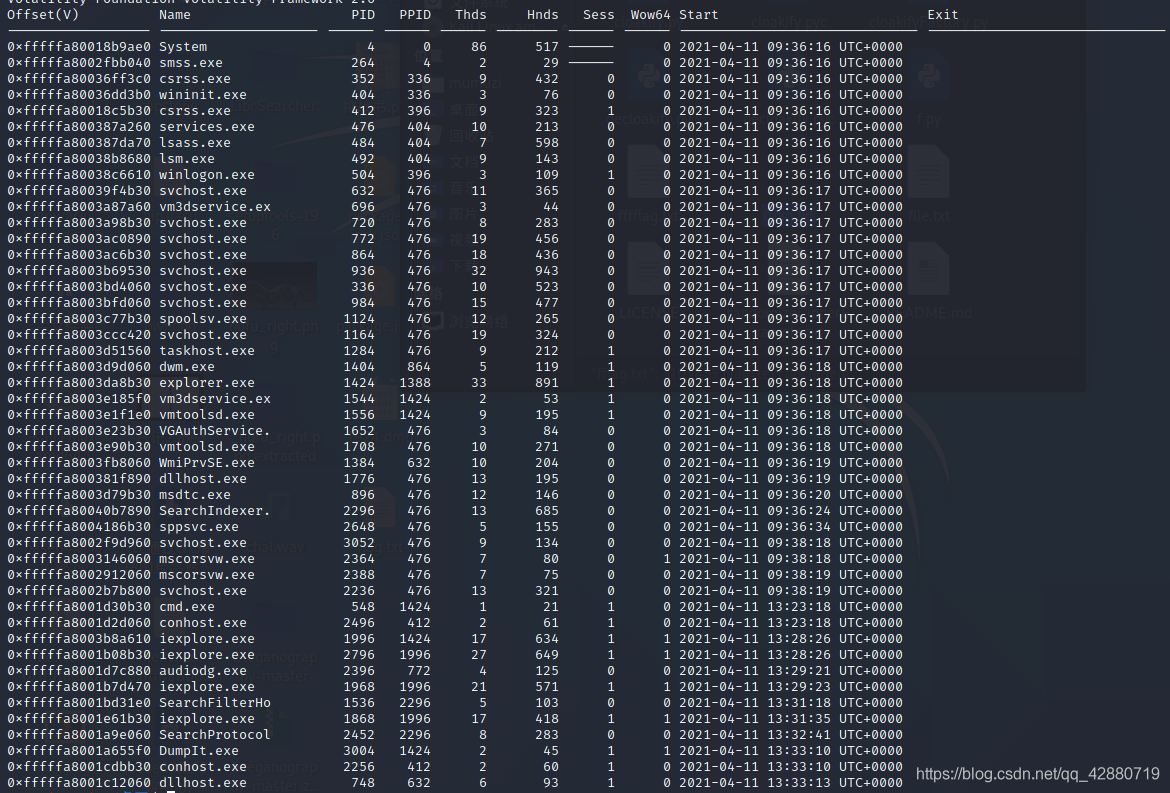Select the sppsvc.exe process name
1170x793 pixels.
199,527
